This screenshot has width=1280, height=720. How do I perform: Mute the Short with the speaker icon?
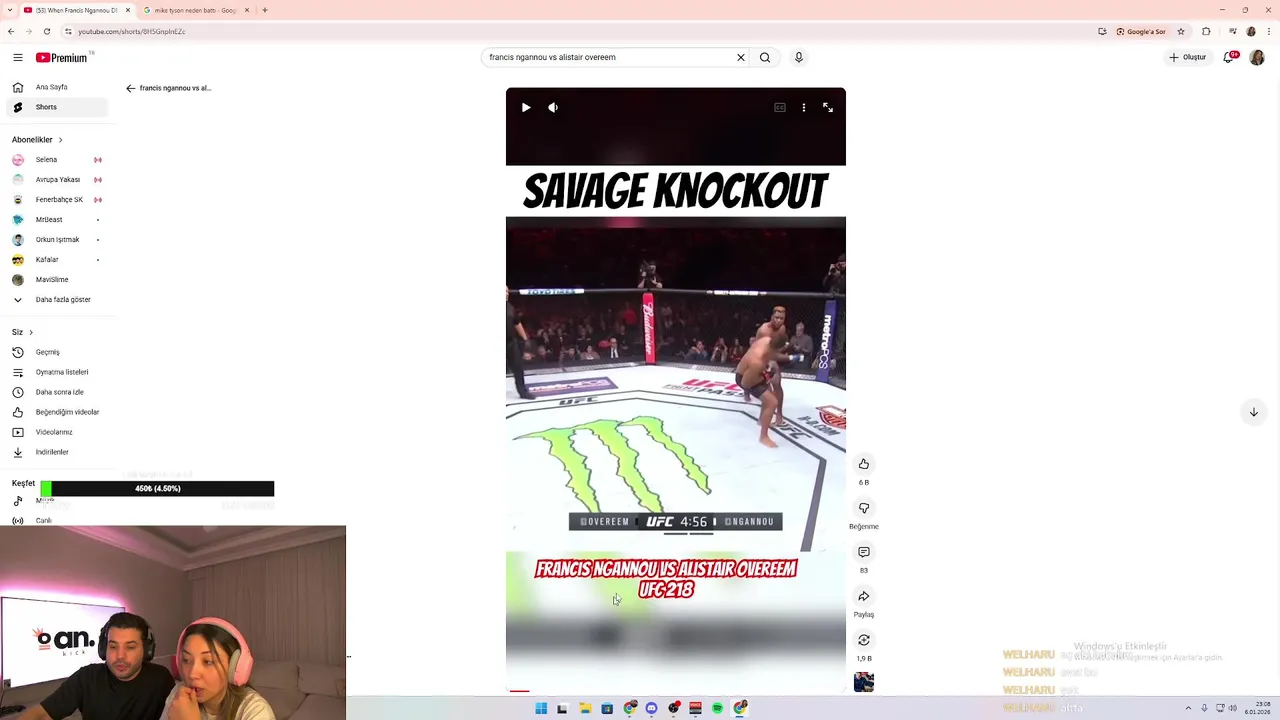click(x=553, y=107)
